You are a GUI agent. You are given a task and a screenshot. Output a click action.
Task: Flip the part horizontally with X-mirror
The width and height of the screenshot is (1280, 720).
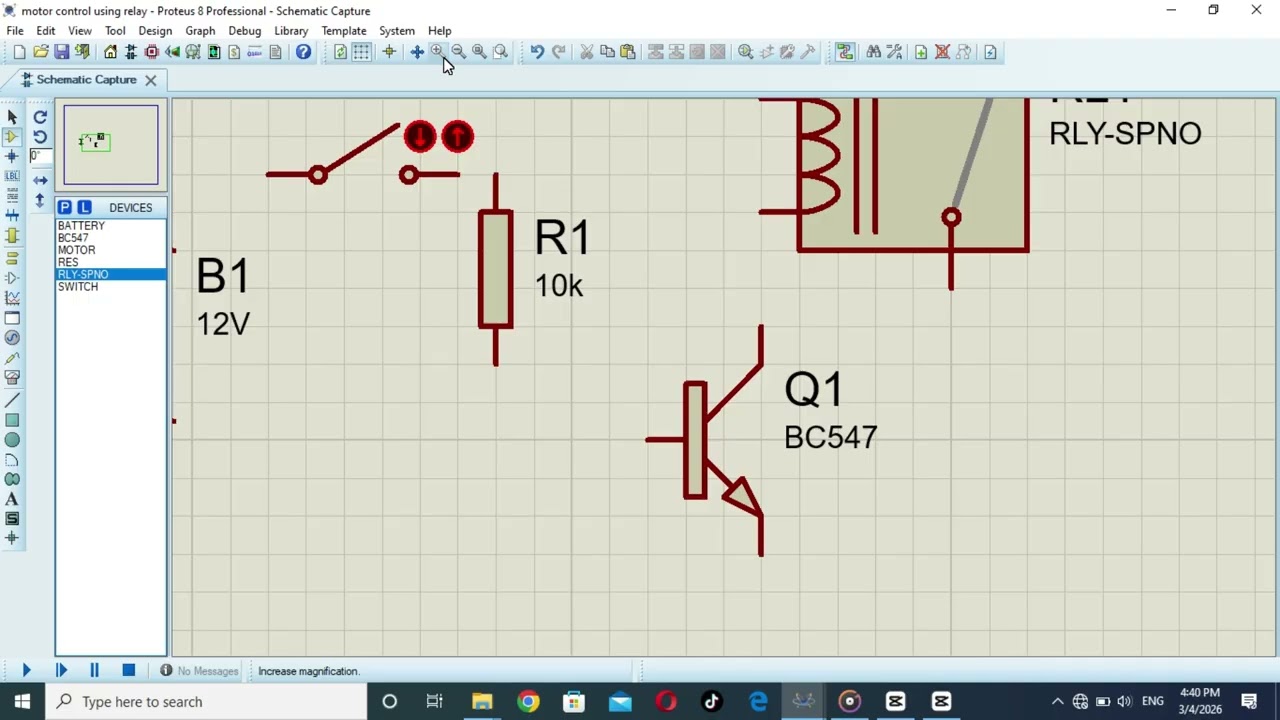40,180
